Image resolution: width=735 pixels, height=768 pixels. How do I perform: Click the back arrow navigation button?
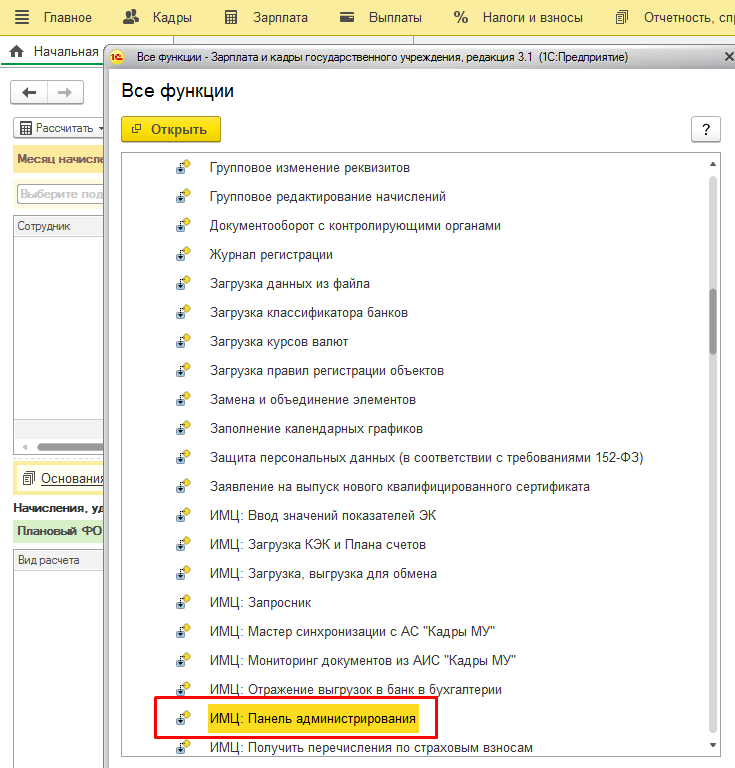(x=29, y=93)
